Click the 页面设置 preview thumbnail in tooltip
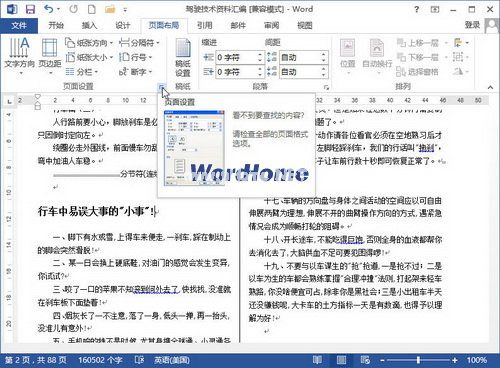Viewport: 500px width, 368px height. point(194,148)
